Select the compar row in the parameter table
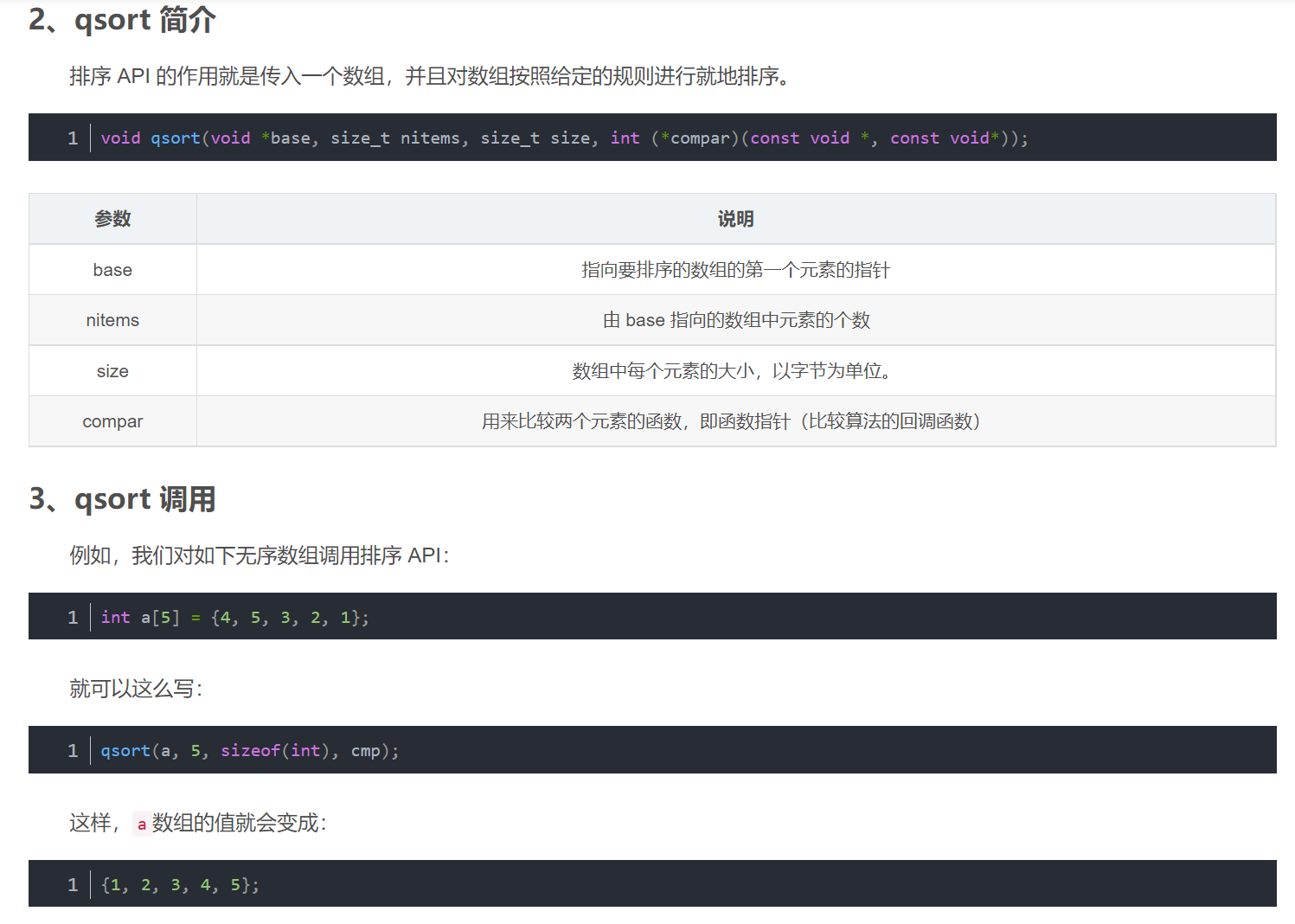The height and width of the screenshot is (924, 1295). click(112, 421)
